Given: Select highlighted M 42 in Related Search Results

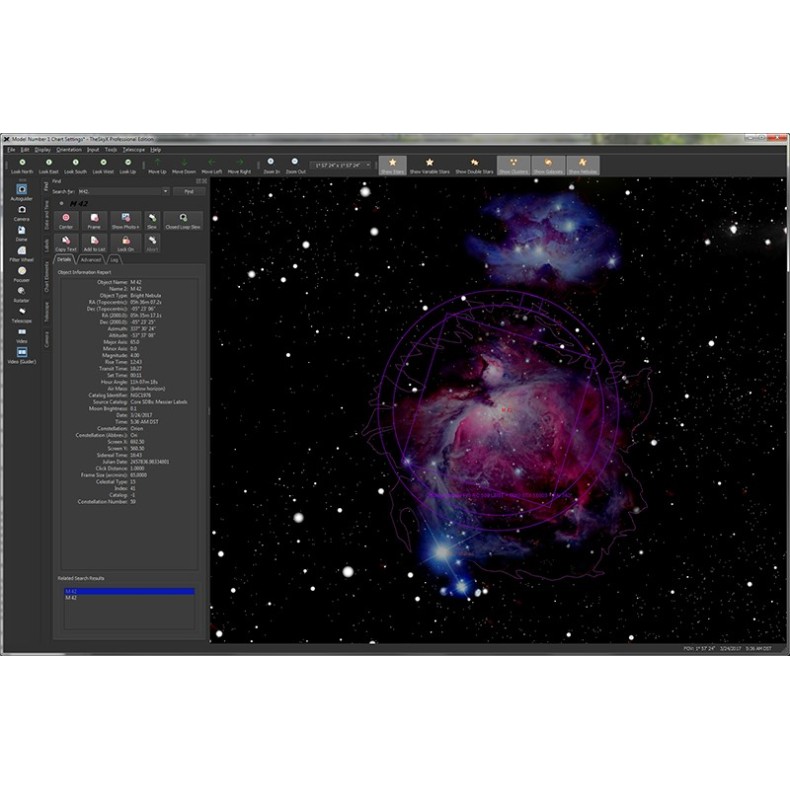Looking at the screenshot, I should (129, 591).
